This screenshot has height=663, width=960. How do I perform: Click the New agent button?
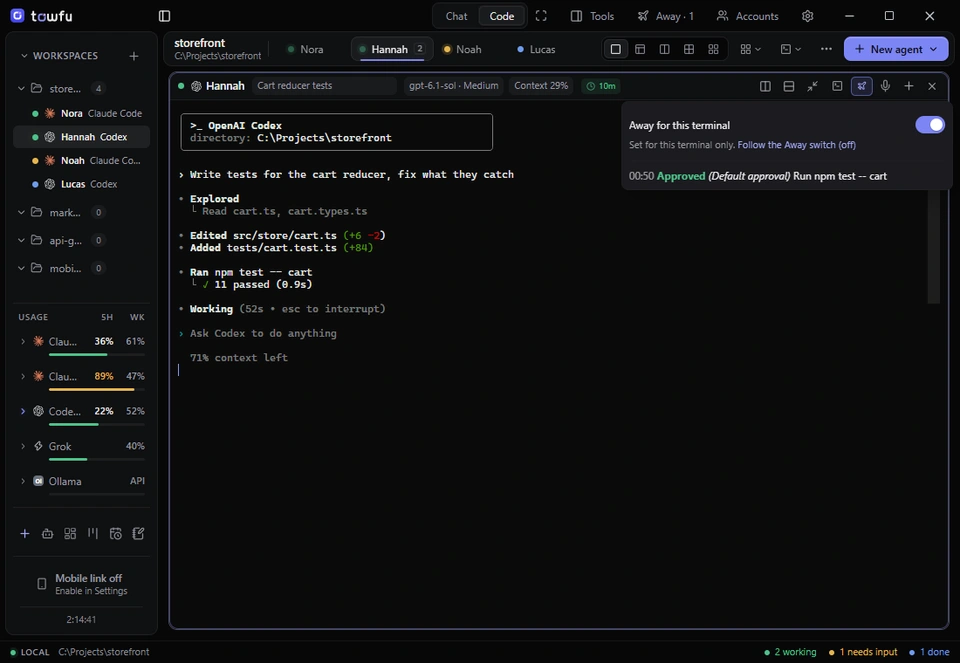(x=896, y=49)
